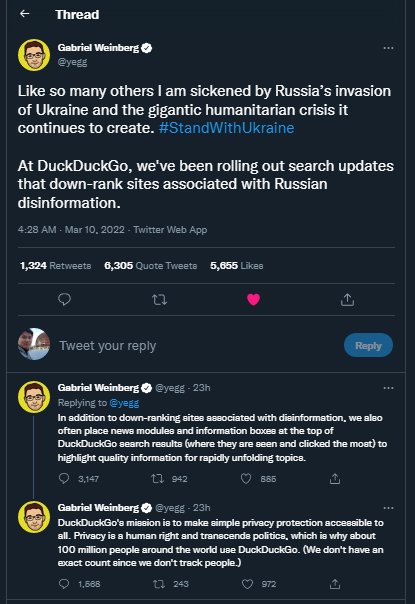Share the main tweet with the share icon
The height and width of the screenshot is (604, 415).
tap(347, 299)
